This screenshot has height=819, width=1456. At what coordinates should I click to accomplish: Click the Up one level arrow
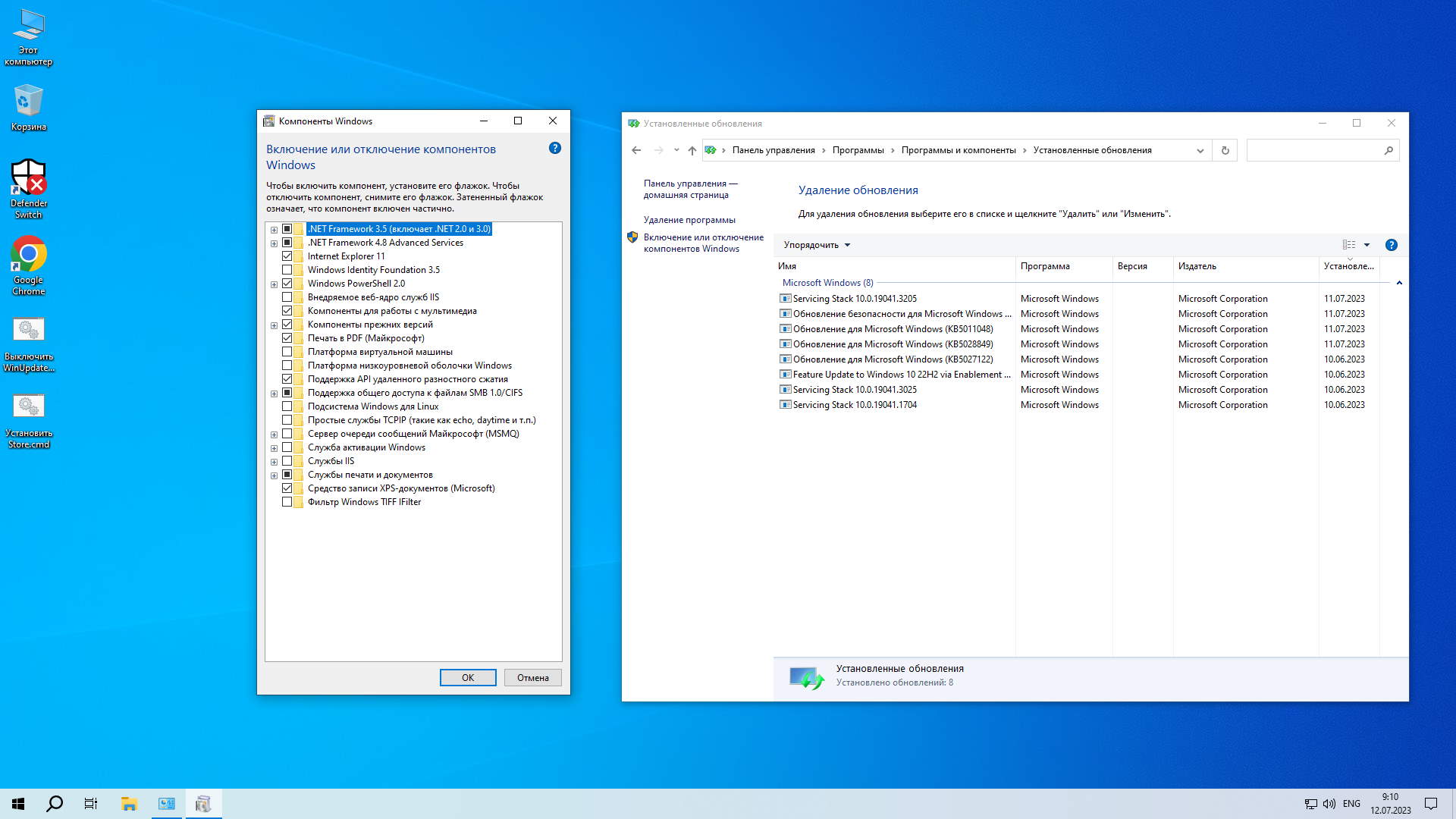(692, 150)
